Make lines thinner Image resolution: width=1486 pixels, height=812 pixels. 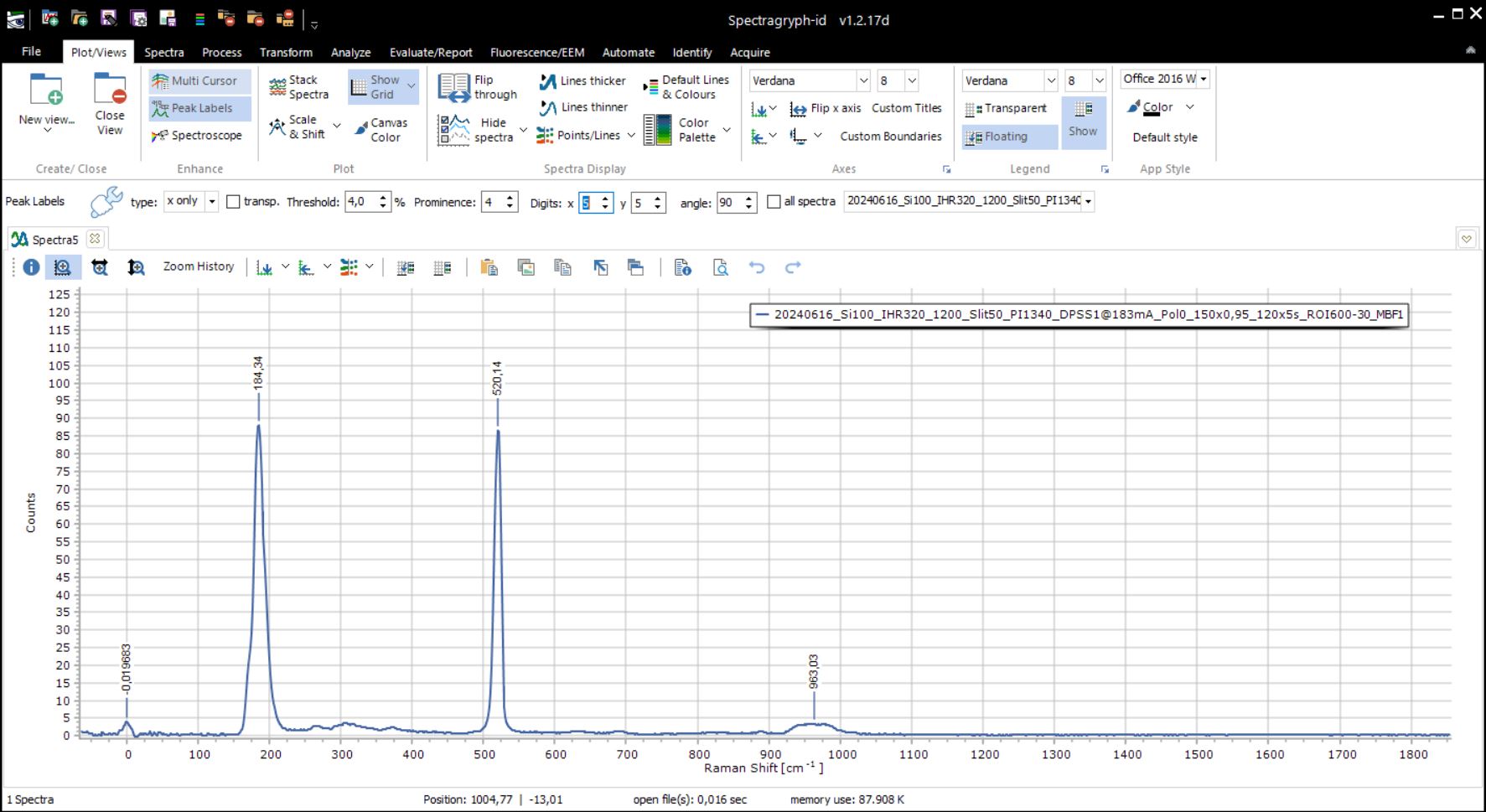pyautogui.click(x=583, y=107)
